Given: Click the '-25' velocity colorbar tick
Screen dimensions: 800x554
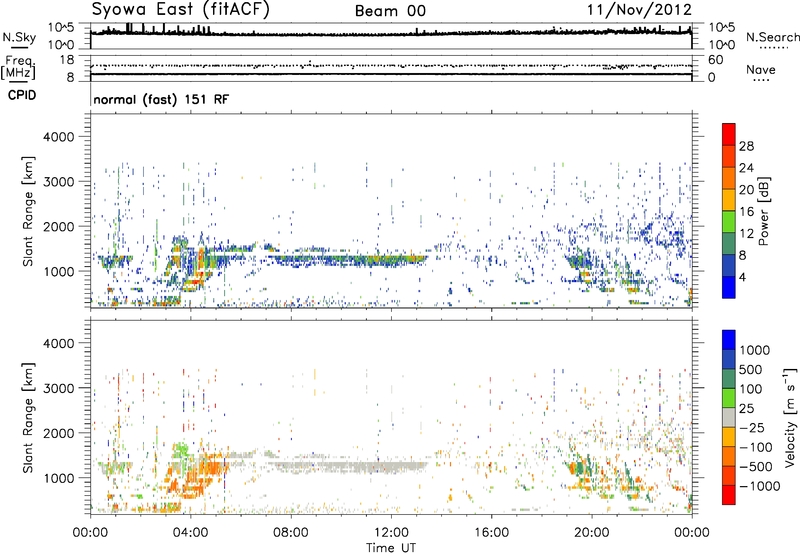Looking at the screenshot, I should (751, 427).
